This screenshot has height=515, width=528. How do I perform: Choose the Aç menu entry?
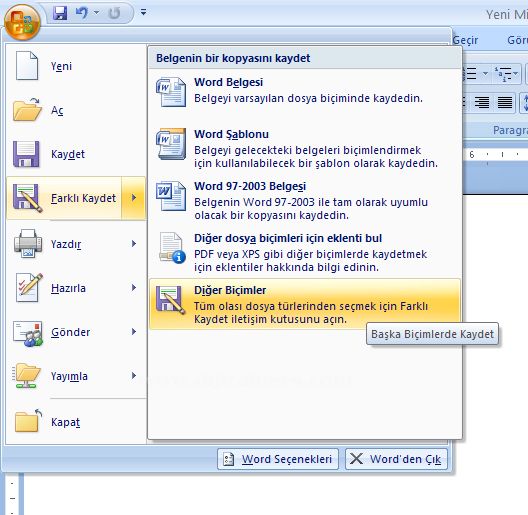(x=76, y=110)
